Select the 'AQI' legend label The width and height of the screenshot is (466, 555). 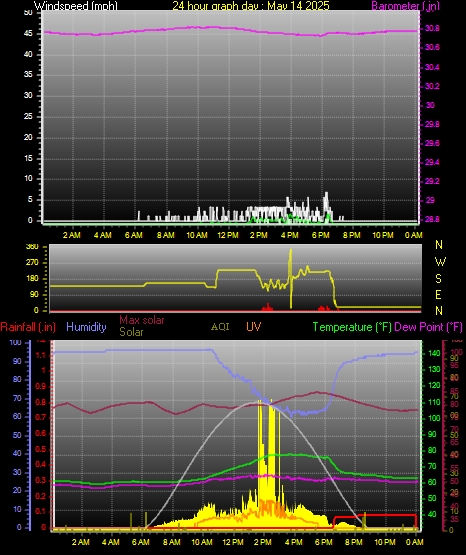pyautogui.click(x=220, y=327)
